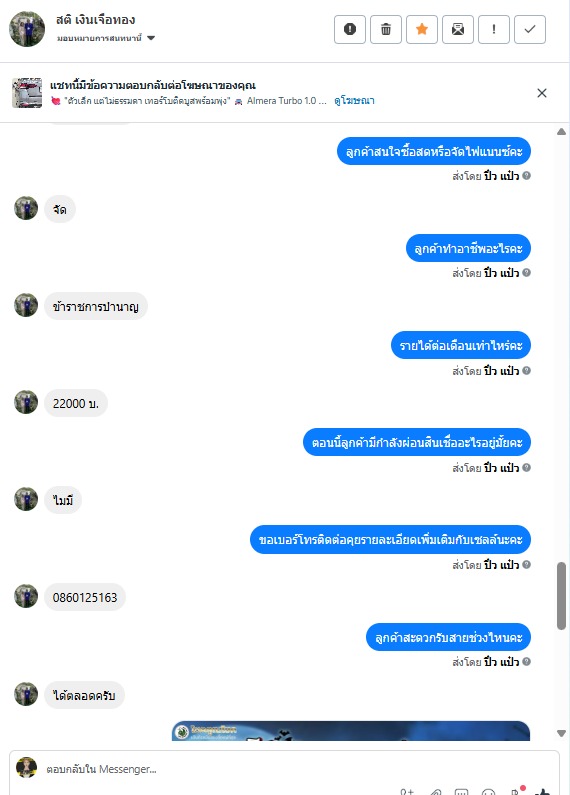The image size is (570, 795).
Task: Dismiss the ad reply banner
Action: tap(542, 93)
